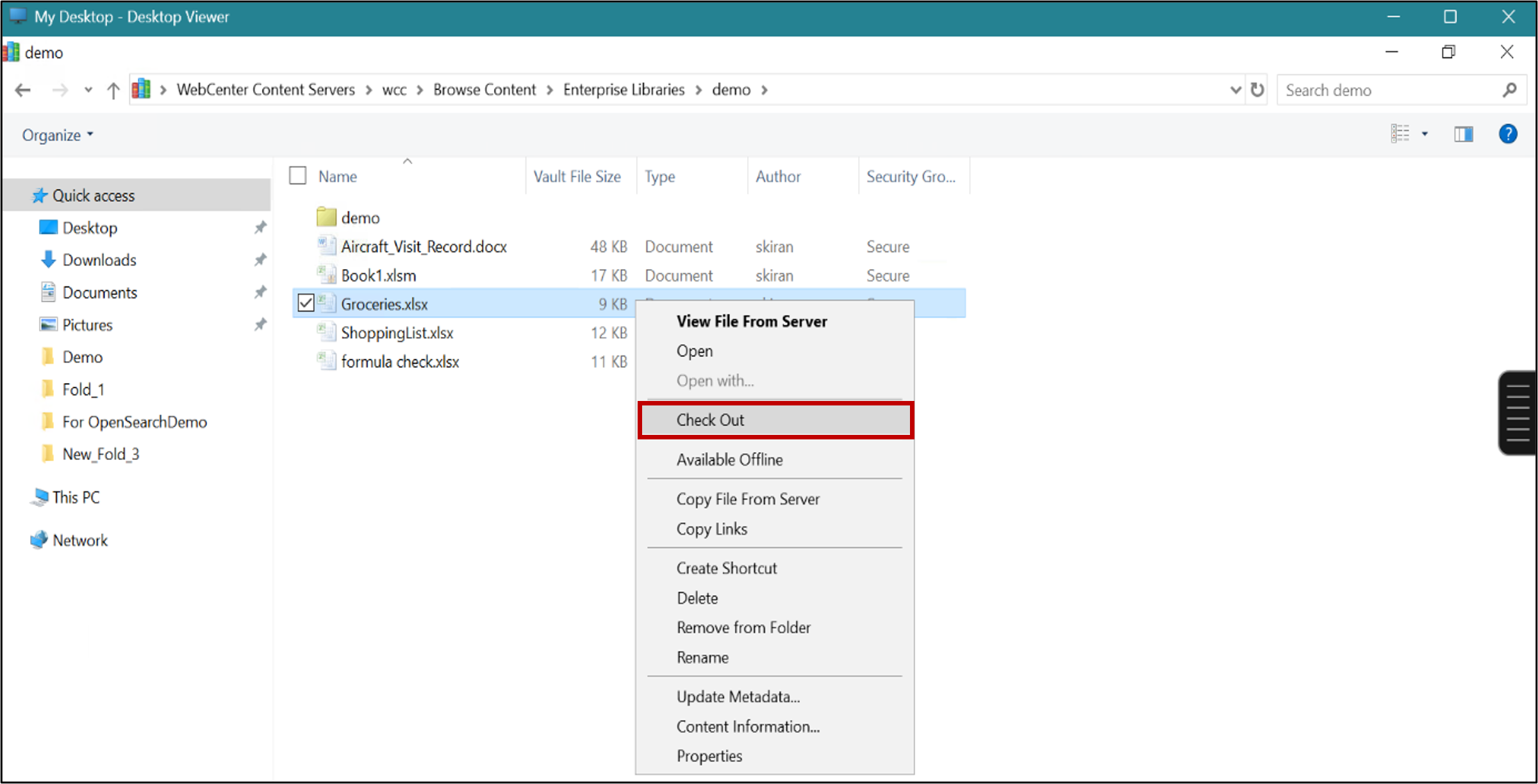Viewport: 1538px width, 784px height.
Task: Click the side toolbar handle on right edge
Action: pyautogui.click(x=1517, y=413)
